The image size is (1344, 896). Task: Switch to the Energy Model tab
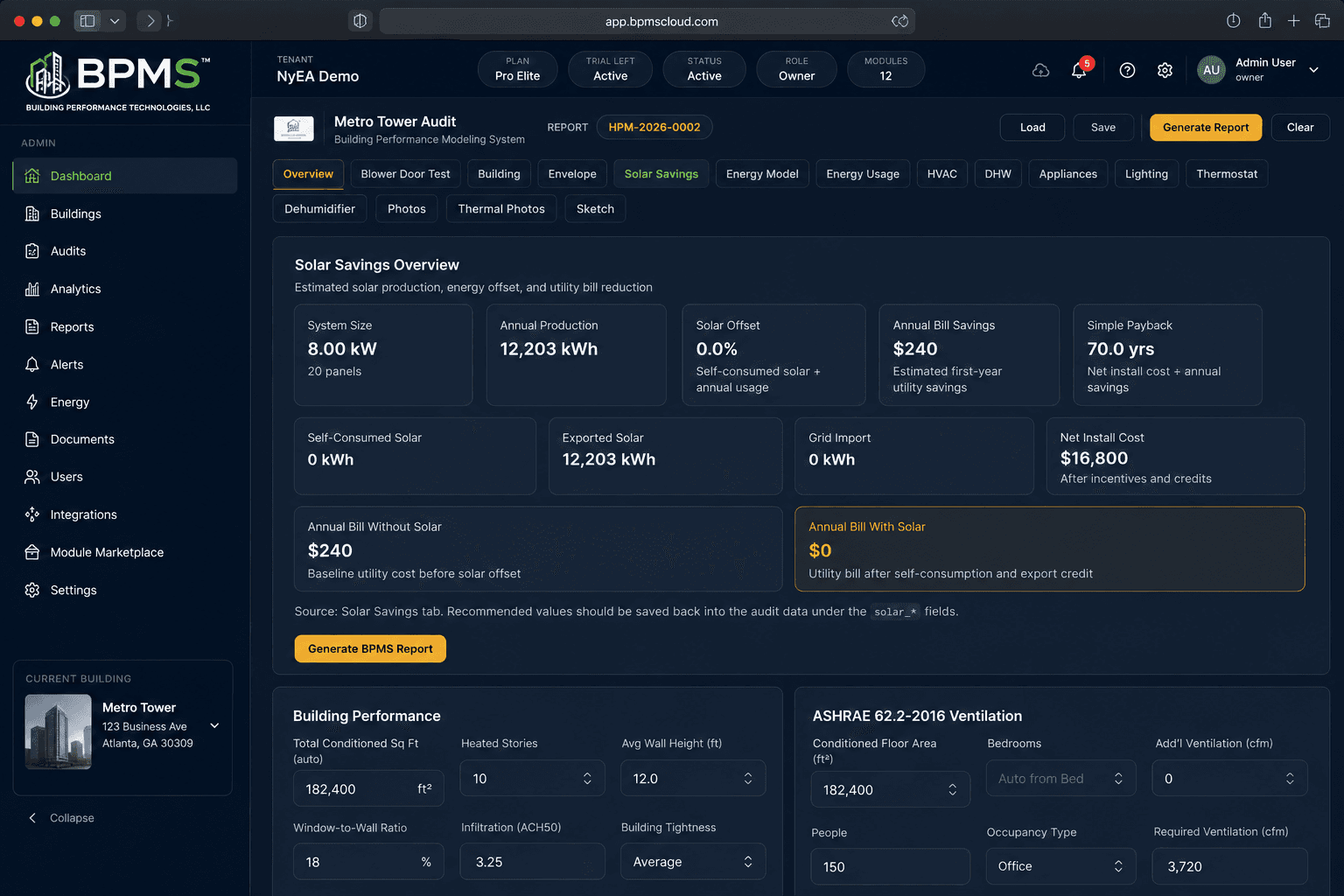(762, 174)
